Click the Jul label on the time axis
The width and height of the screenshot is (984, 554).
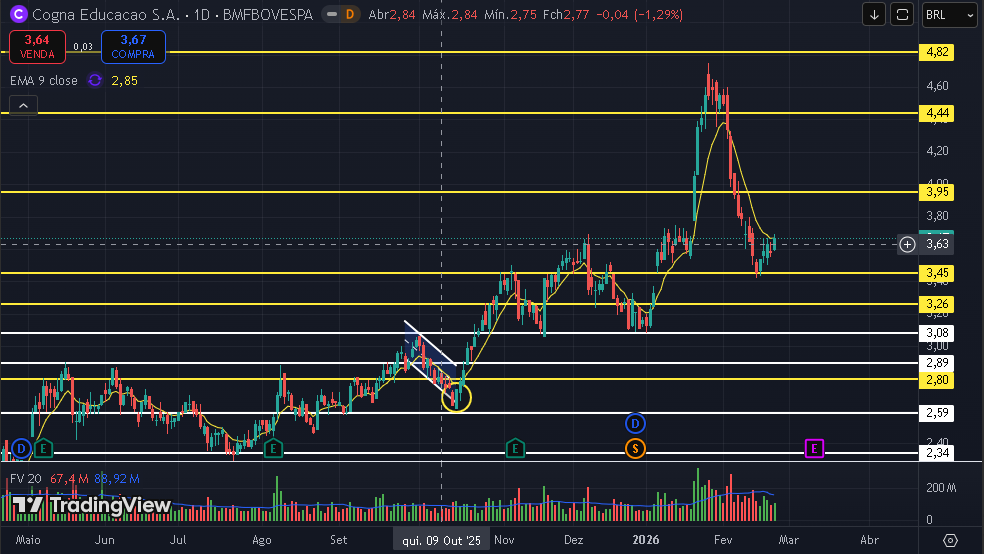tap(178, 540)
